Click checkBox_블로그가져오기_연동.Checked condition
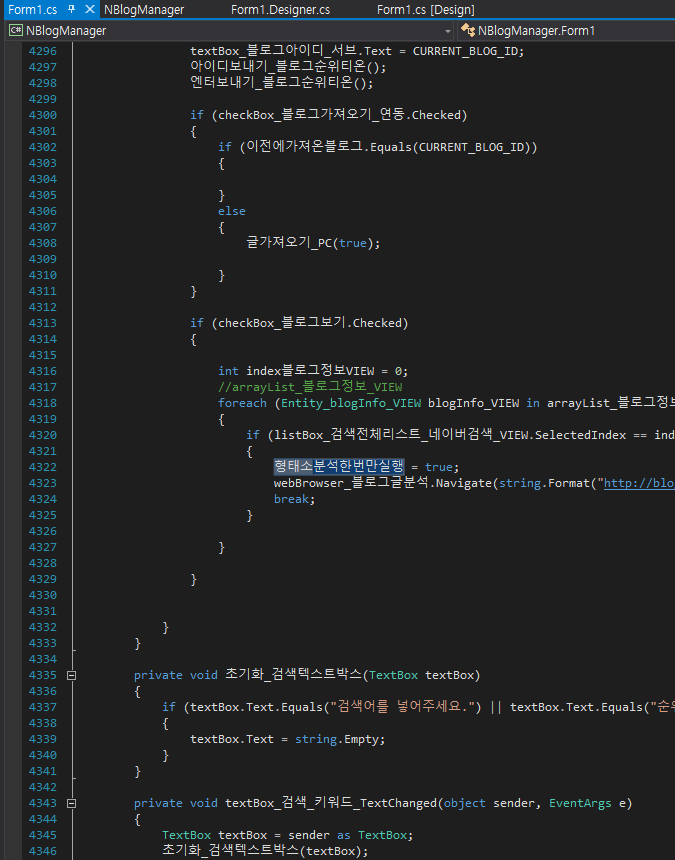 (339, 115)
